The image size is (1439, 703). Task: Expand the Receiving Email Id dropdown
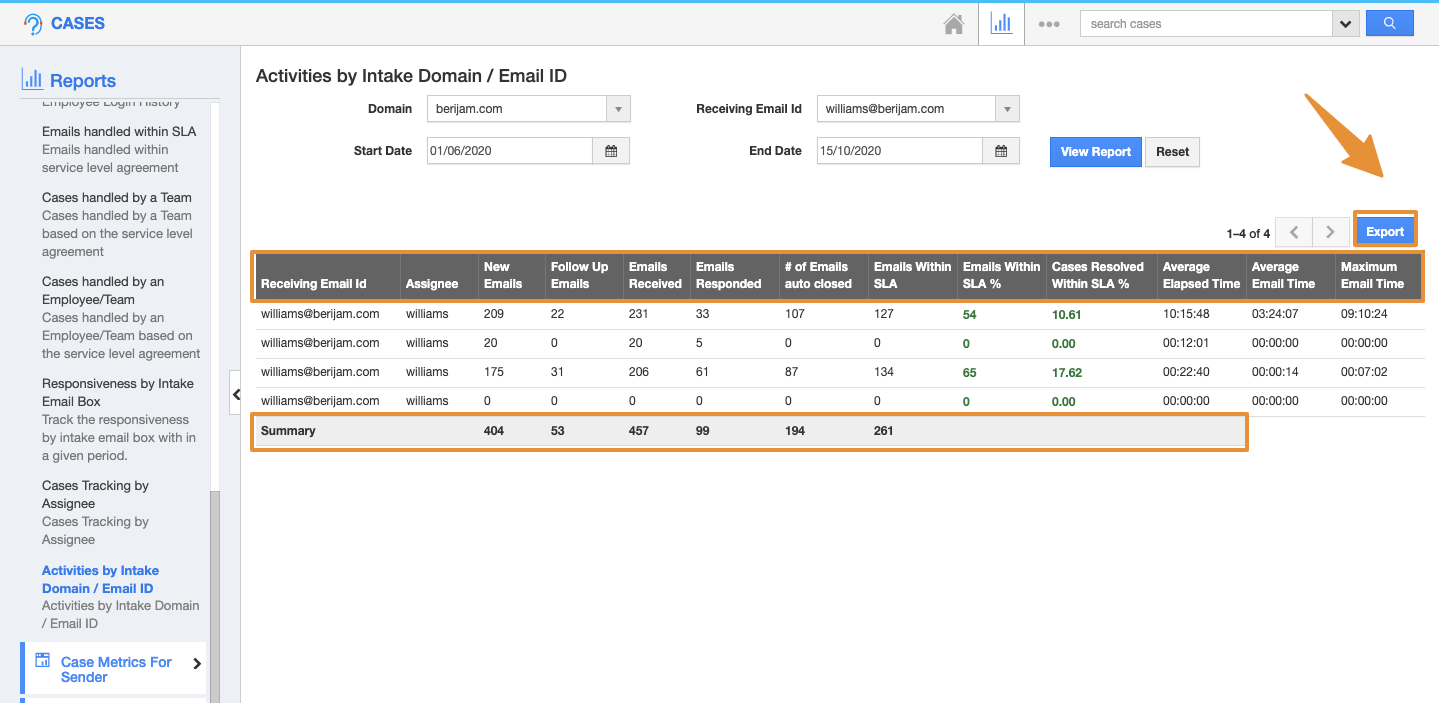coord(1007,109)
